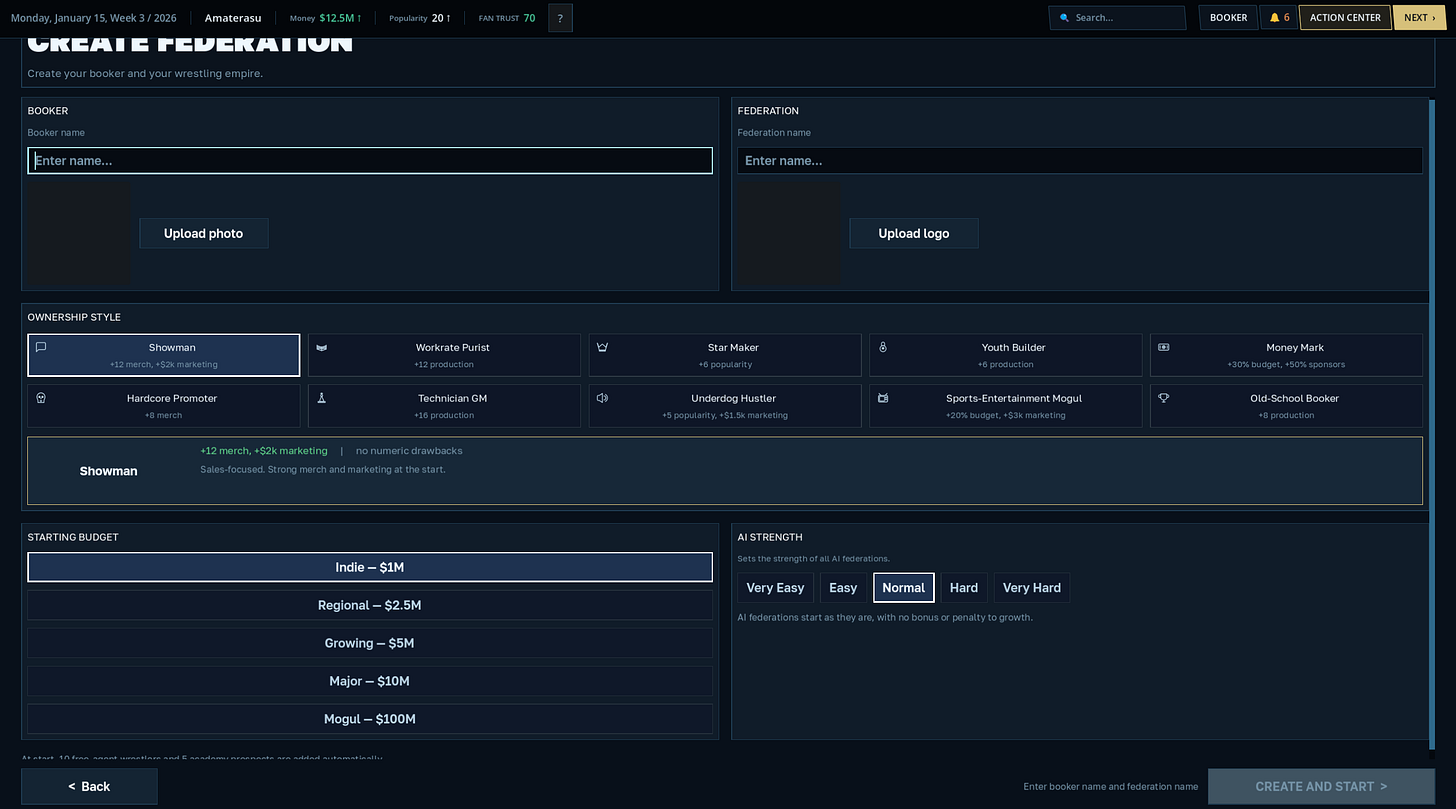Image resolution: width=1456 pixels, height=809 pixels.
Task: Select Sports-Entertainment Mogul style
Action: pyautogui.click(x=1006, y=406)
